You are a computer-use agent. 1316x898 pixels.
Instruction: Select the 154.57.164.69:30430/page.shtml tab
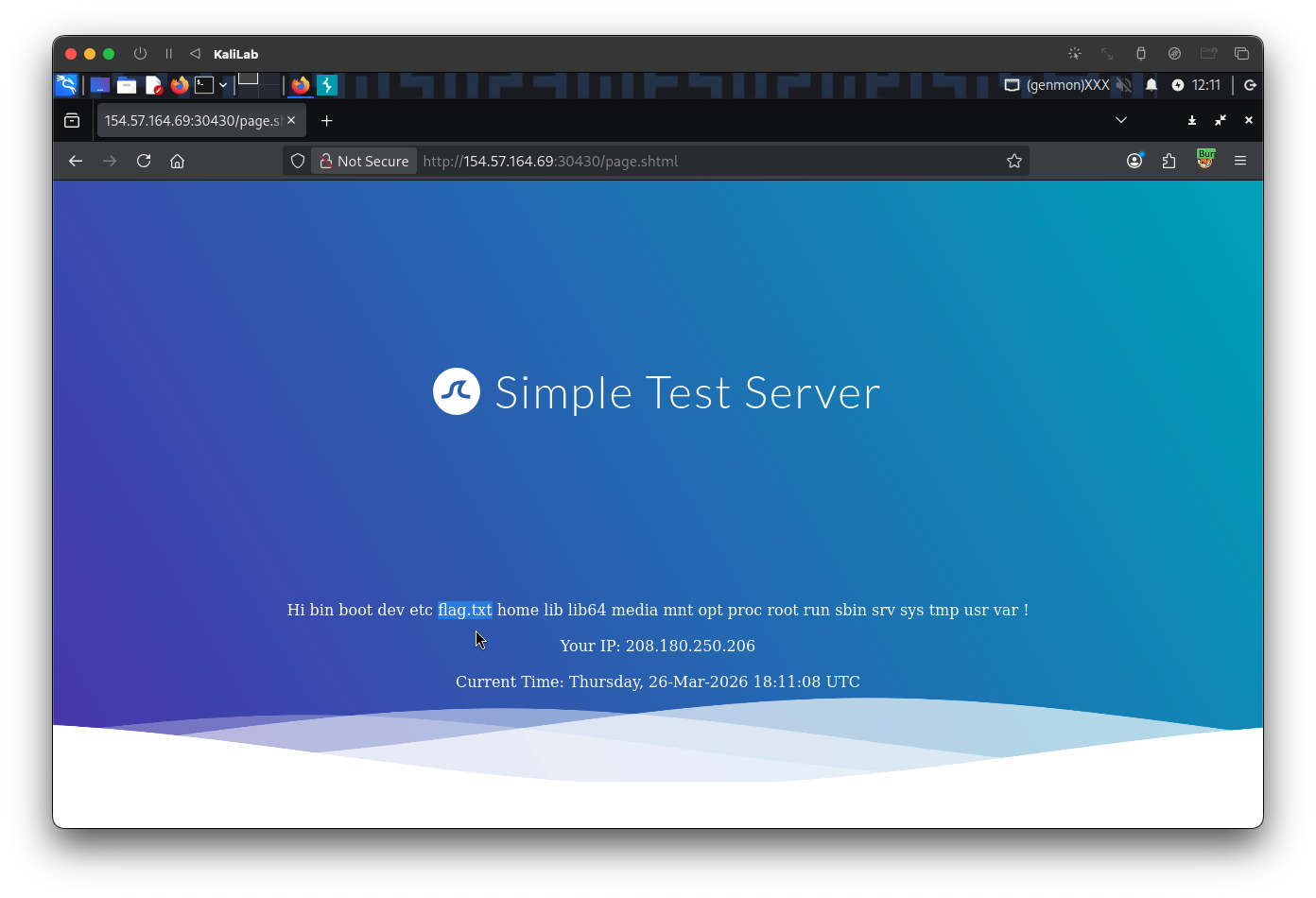pyautogui.click(x=192, y=121)
